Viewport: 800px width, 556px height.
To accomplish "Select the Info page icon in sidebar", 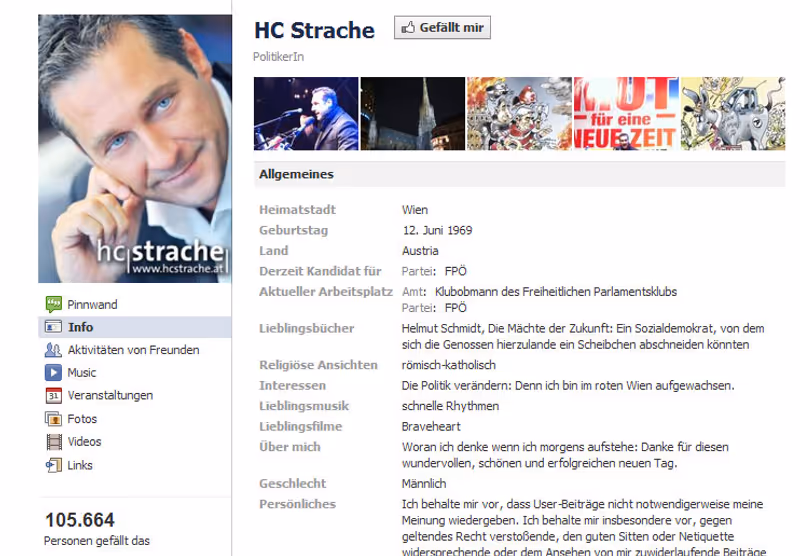I will point(54,326).
